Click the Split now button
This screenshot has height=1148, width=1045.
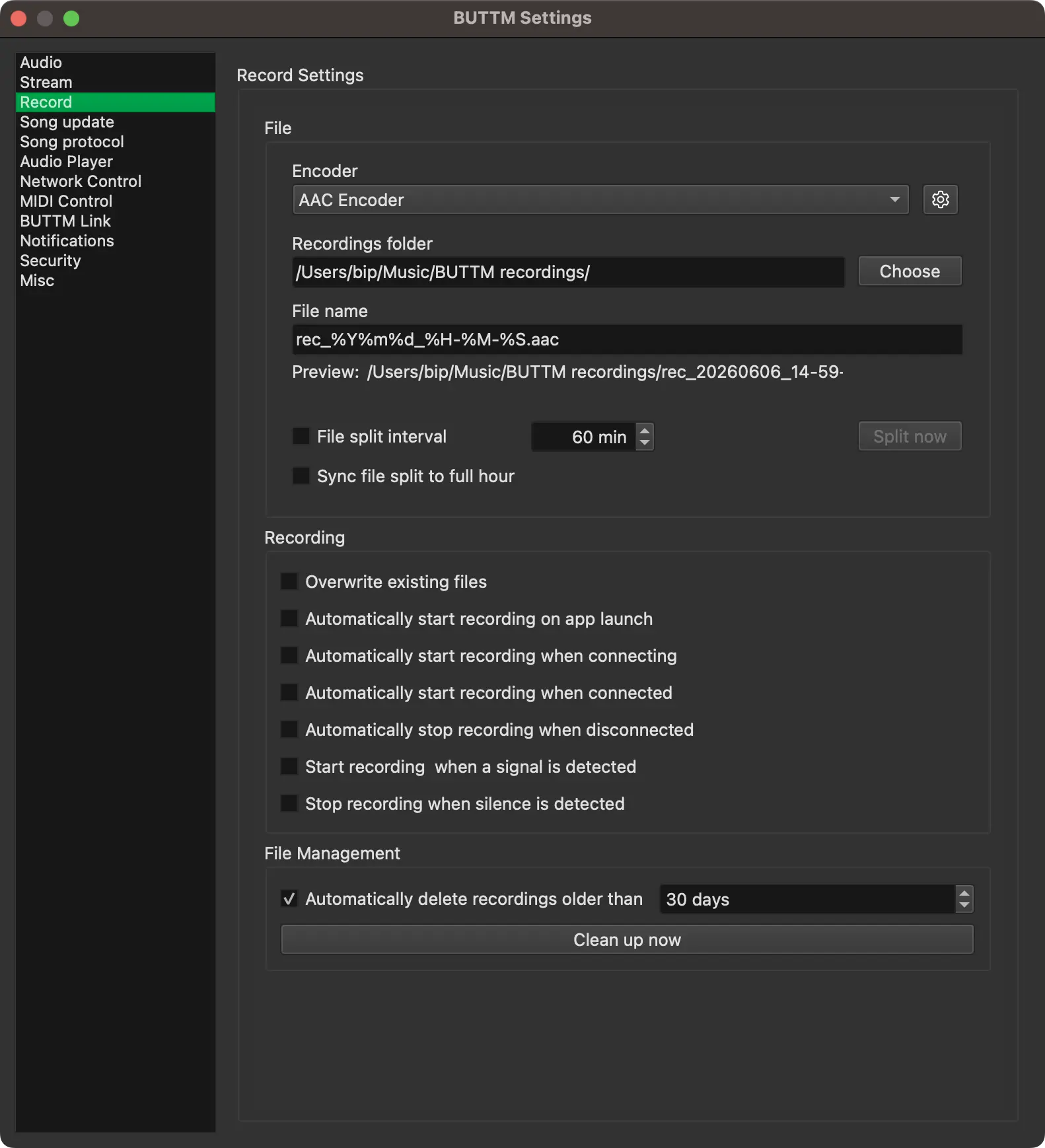910,436
